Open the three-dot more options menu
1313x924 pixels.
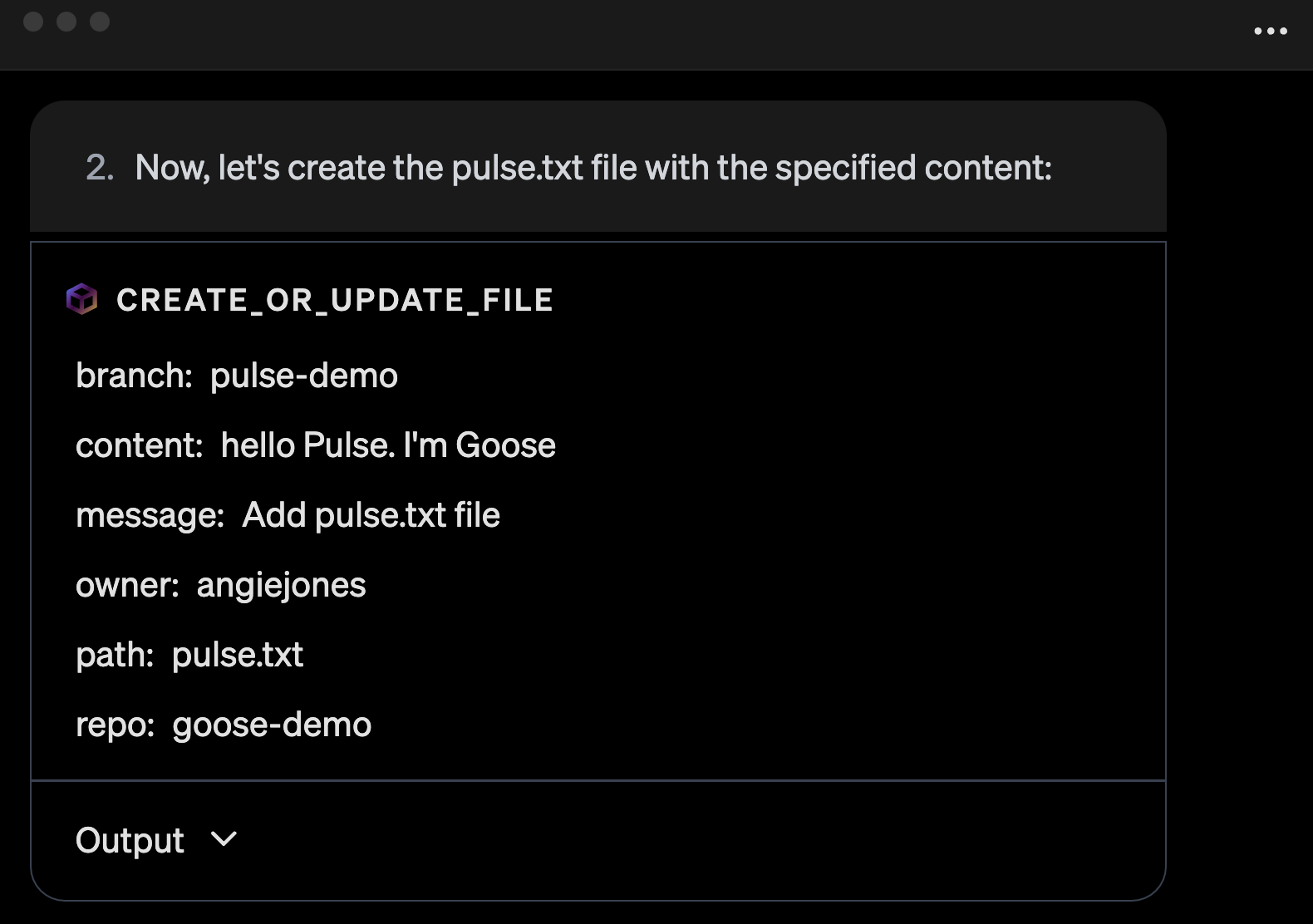[1271, 32]
